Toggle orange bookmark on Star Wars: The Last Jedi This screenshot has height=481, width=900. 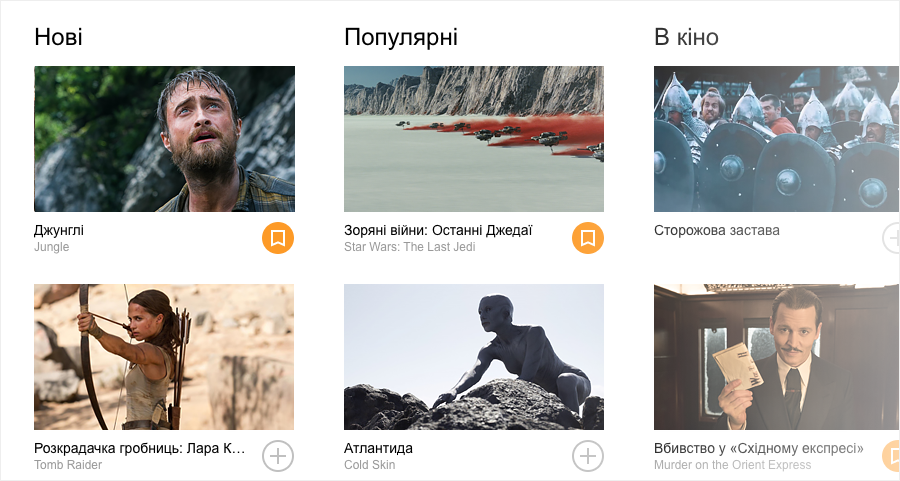pyautogui.click(x=588, y=238)
